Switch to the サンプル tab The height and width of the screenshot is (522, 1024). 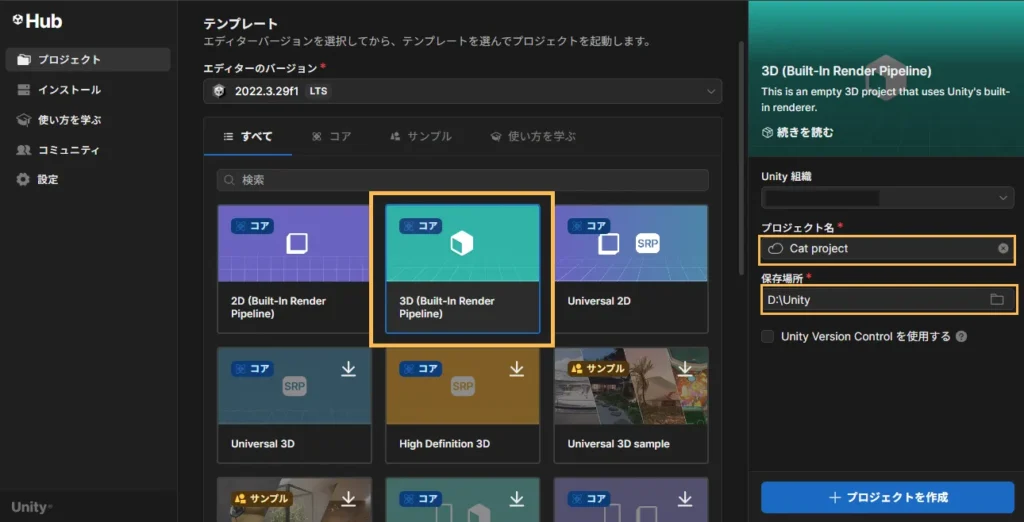[421, 137]
